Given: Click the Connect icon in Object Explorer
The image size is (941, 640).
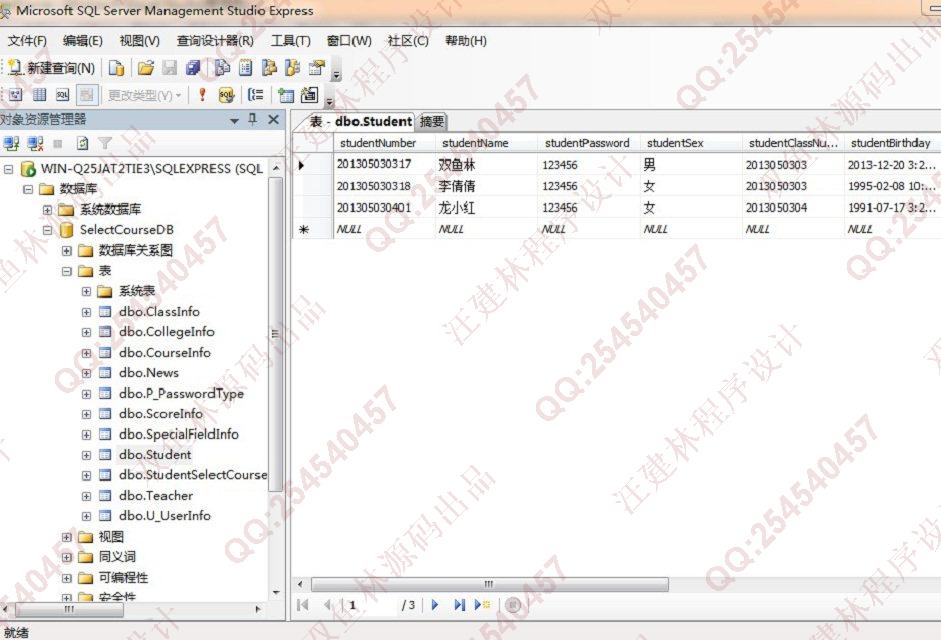Looking at the screenshot, I should [x=11, y=143].
